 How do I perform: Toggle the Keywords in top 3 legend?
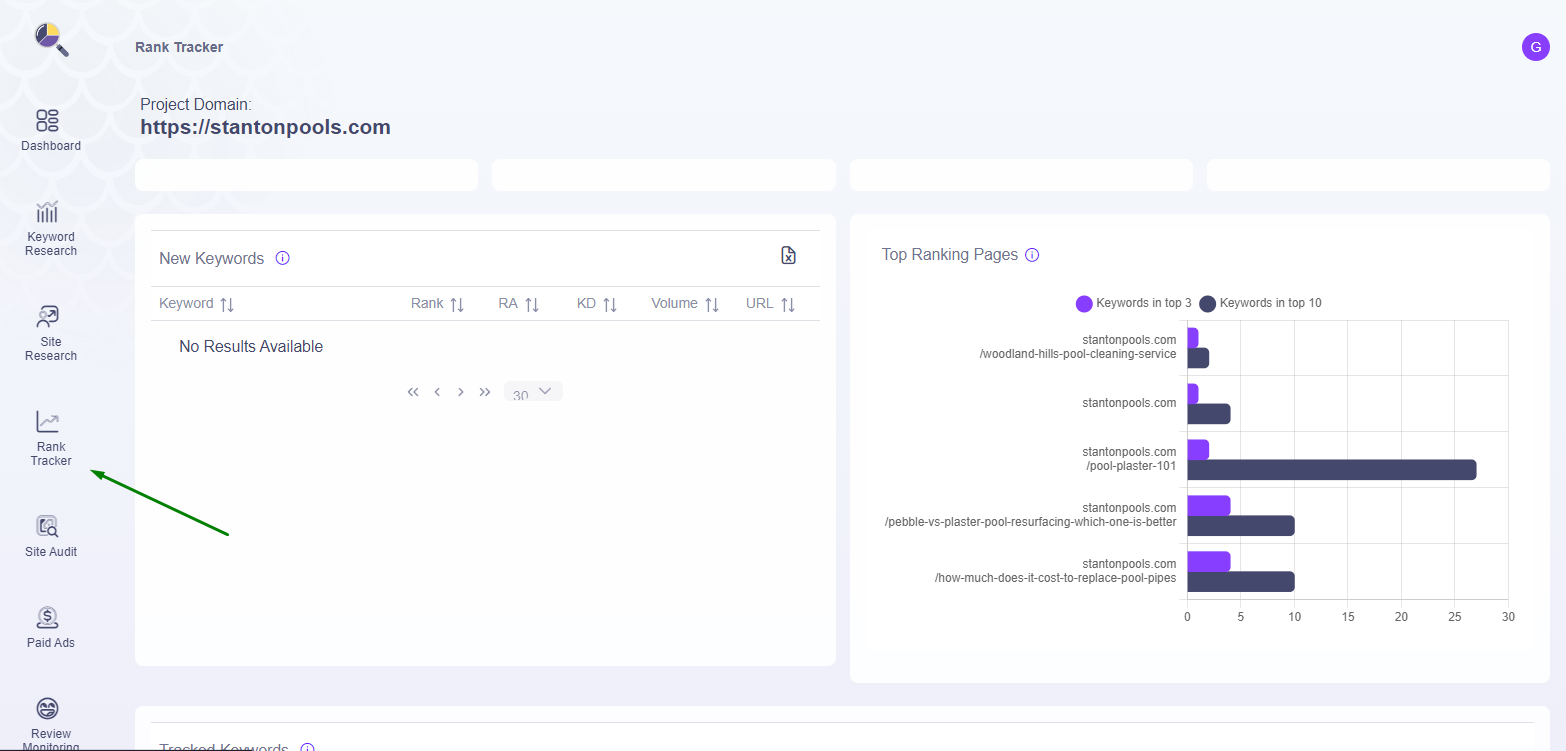pyautogui.click(x=1132, y=302)
